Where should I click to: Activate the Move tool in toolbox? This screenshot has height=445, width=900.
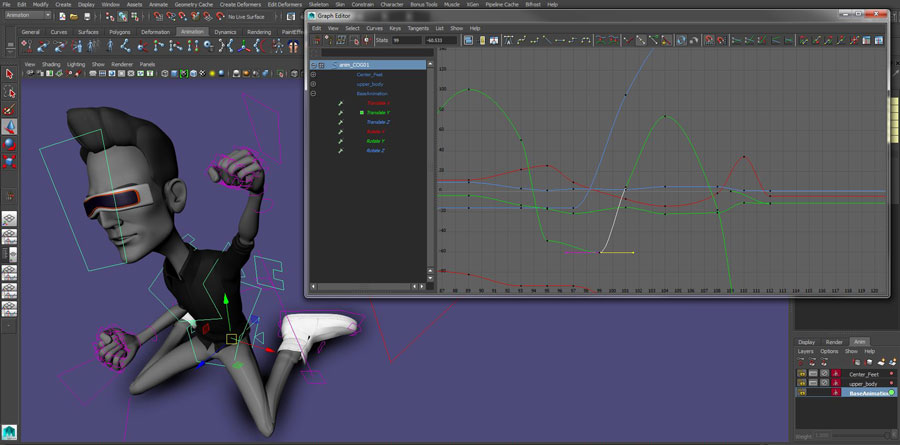[x=9, y=126]
